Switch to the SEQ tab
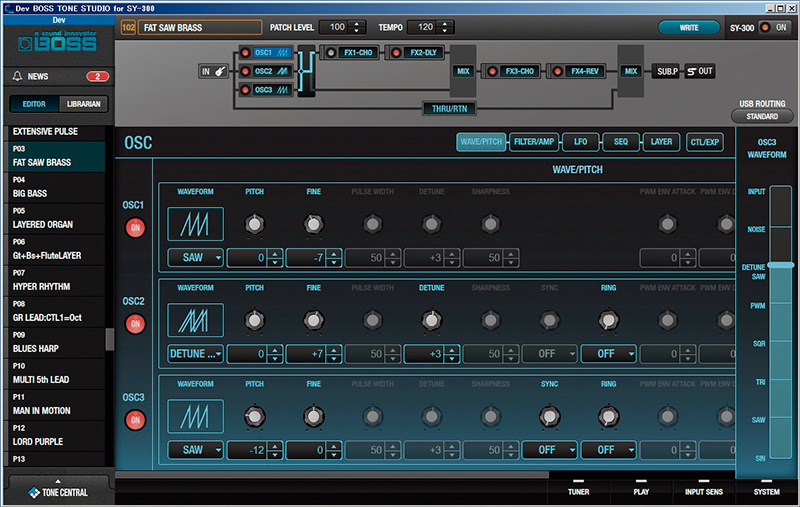 pyautogui.click(x=620, y=142)
